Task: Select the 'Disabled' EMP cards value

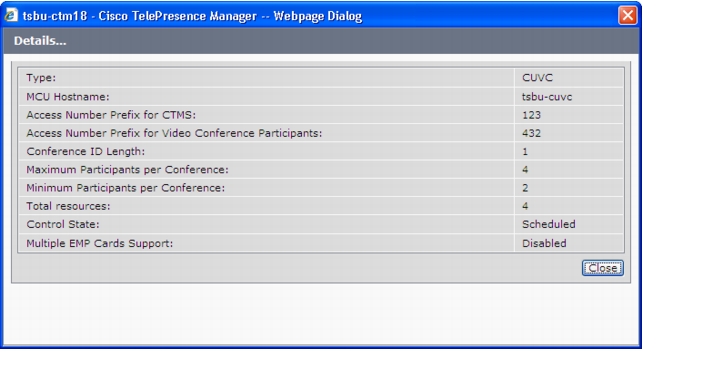Action: click(544, 244)
